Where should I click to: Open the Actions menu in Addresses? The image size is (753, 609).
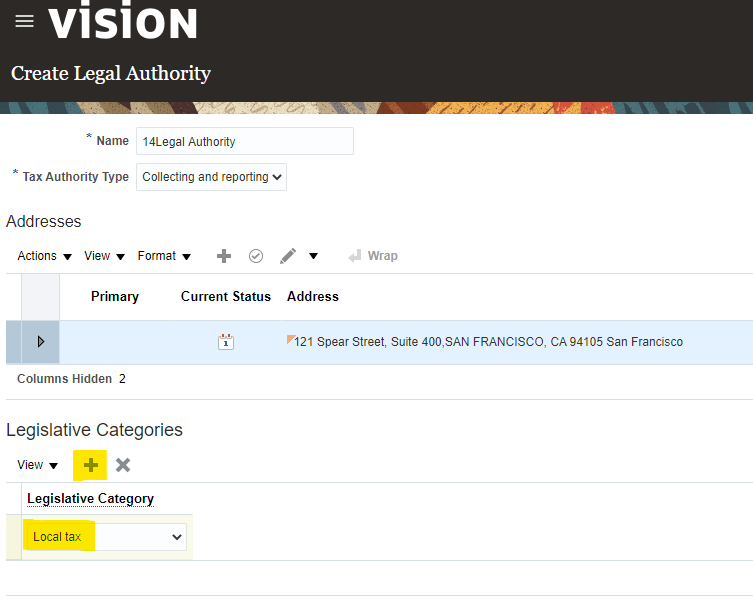(x=44, y=256)
